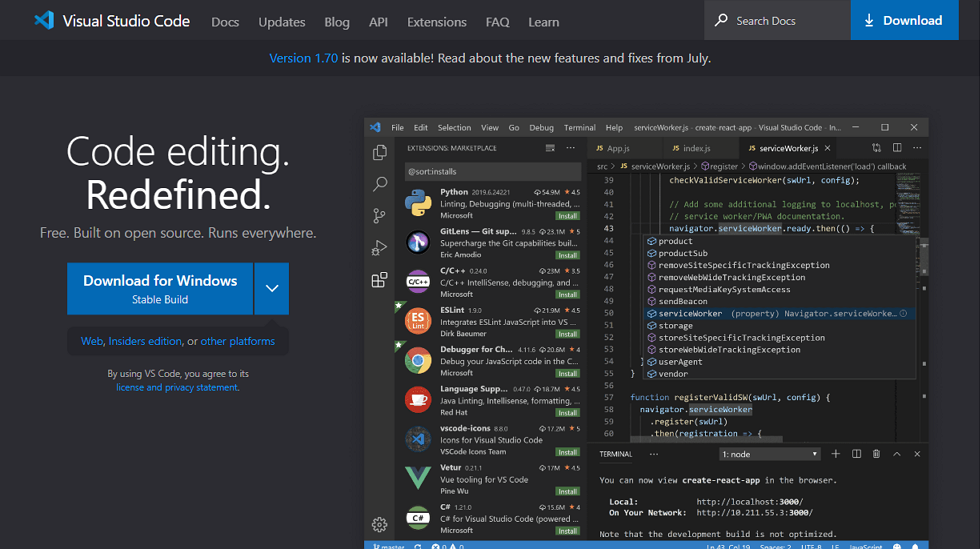Open the Selection menu in VS Code
This screenshot has width=980, height=549.
tap(454, 128)
